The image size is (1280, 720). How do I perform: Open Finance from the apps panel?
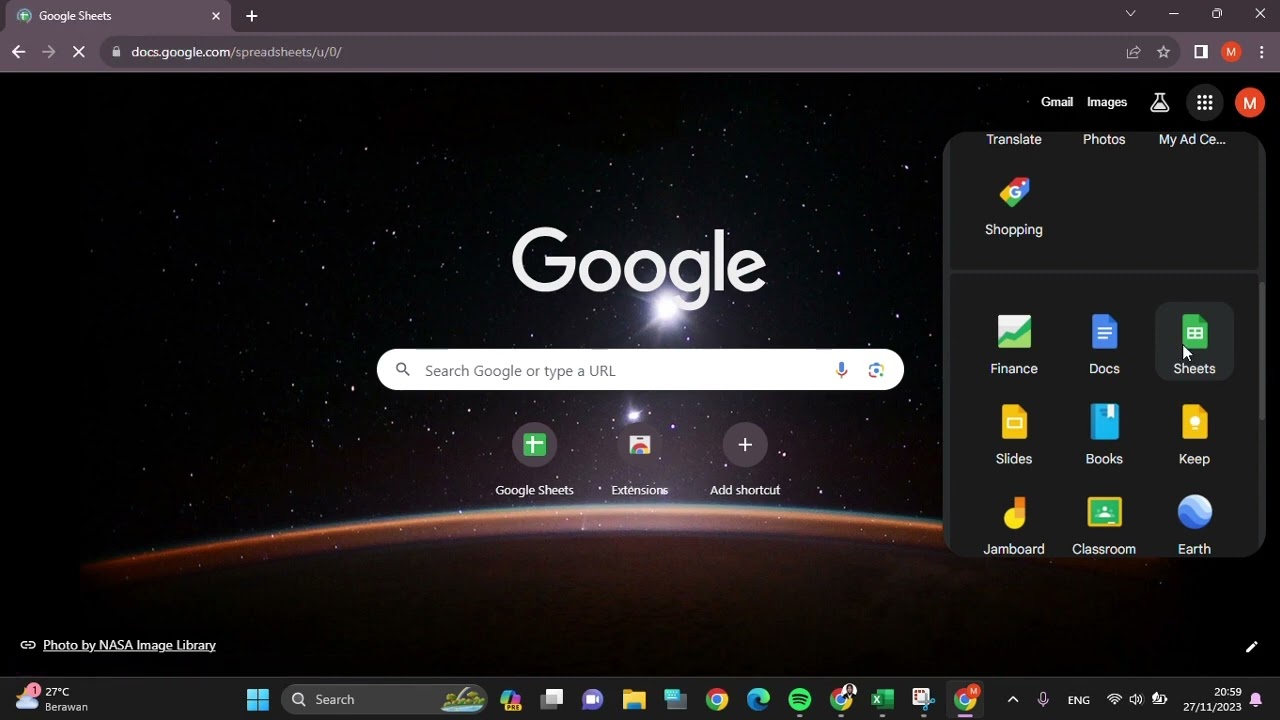click(x=1014, y=342)
